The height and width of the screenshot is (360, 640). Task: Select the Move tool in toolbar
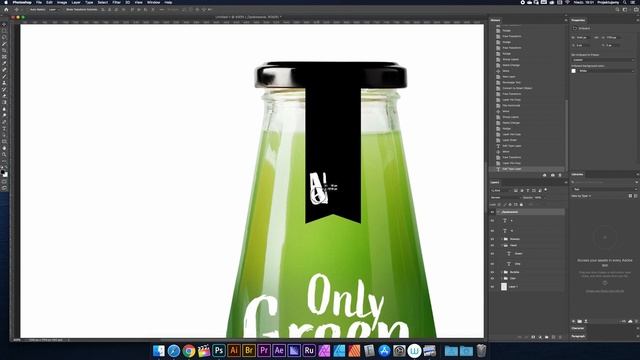coord(4,24)
